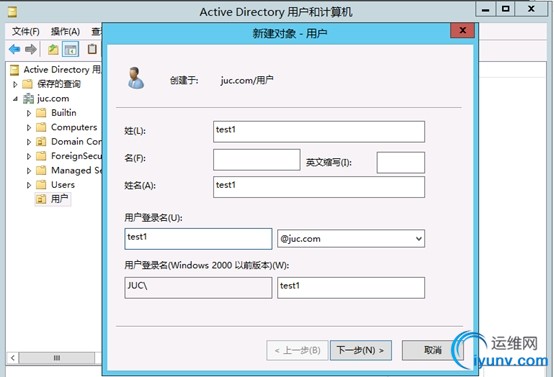Click the 用户 OU icon
This screenshot has width=554, height=377.
tap(41, 199)
